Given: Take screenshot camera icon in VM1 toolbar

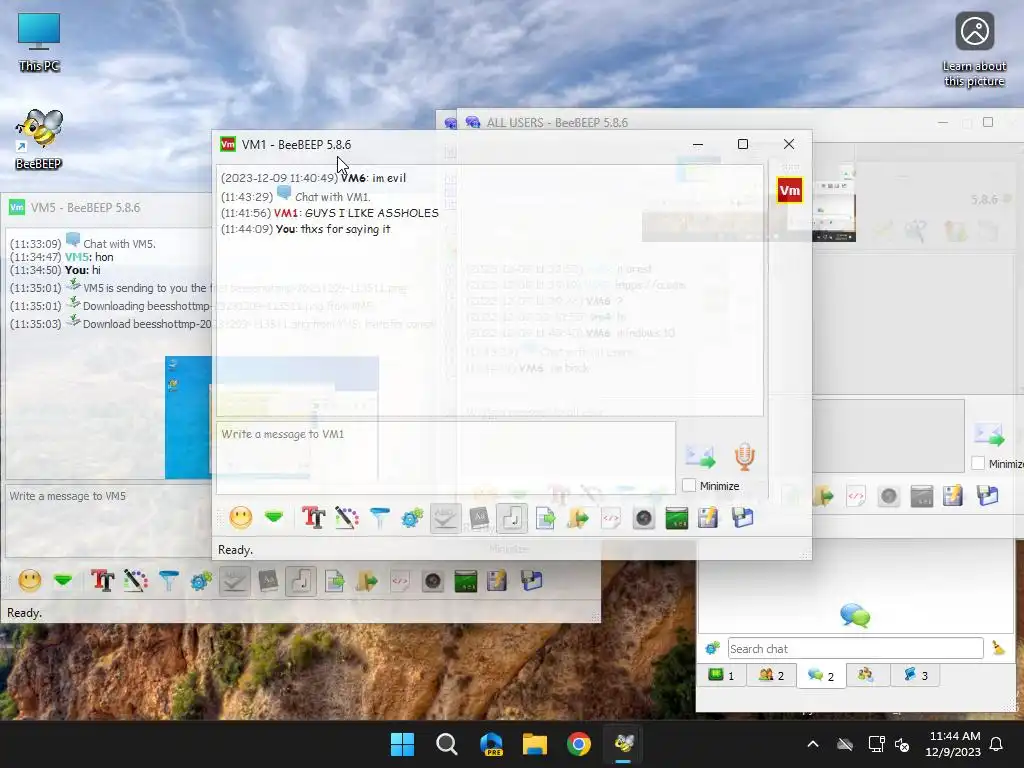Looking at the screenshot, I should [x=644, y=519].
